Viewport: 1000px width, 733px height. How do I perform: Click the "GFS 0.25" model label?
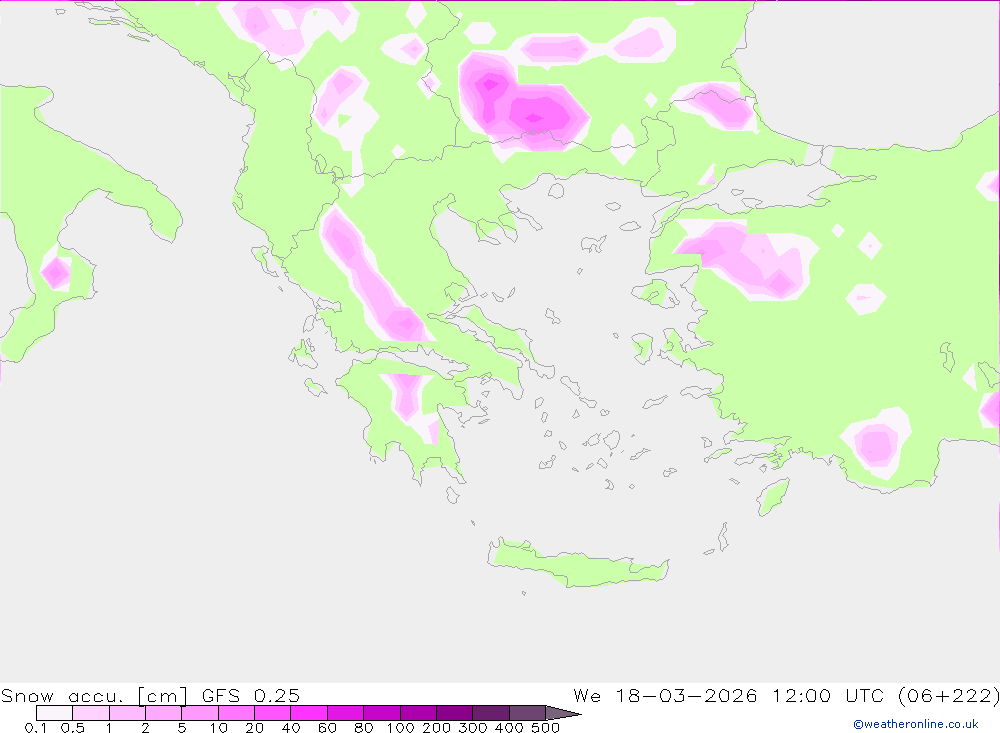[251, 695]
